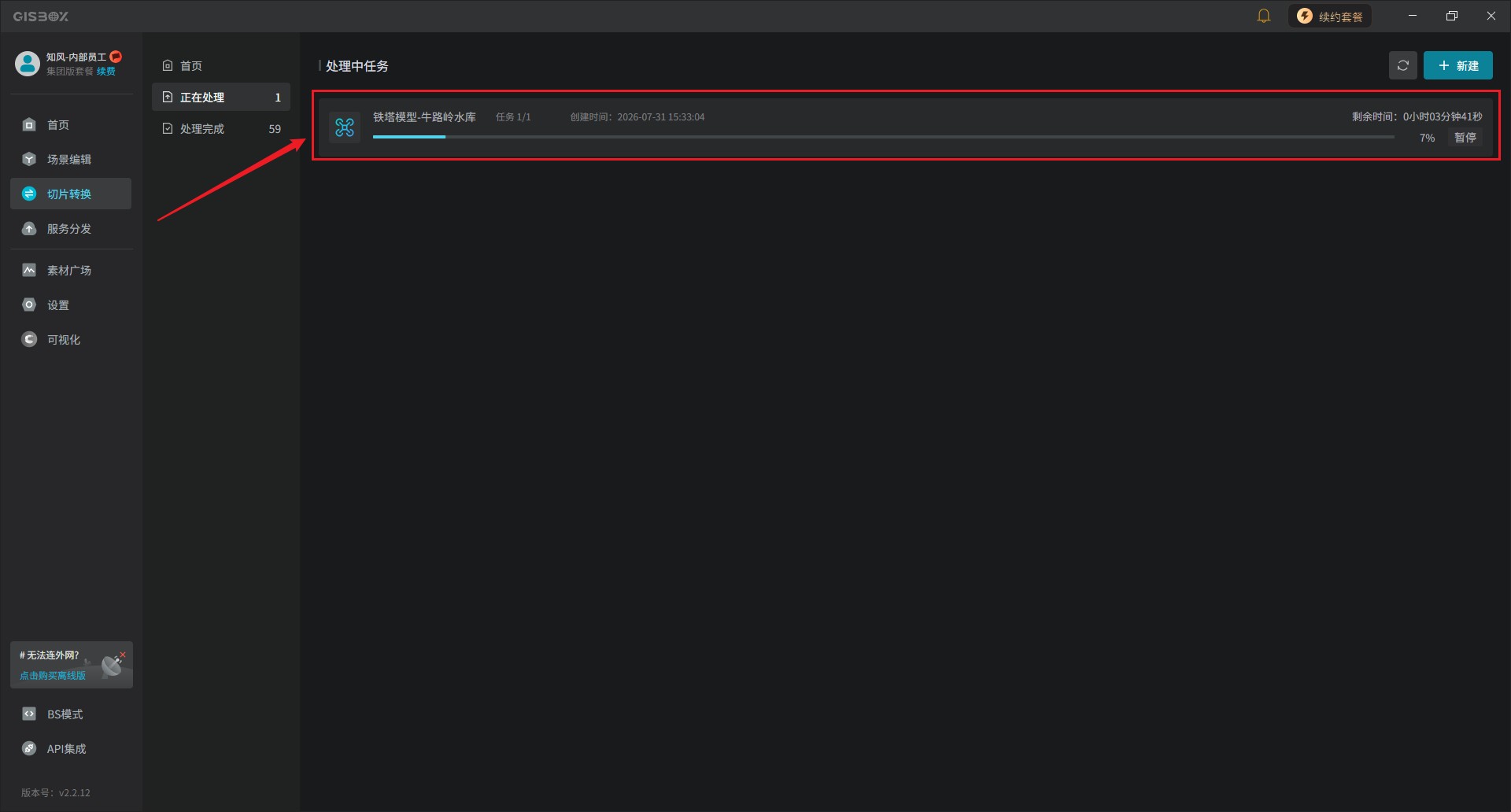Click the 任务 1/1 label
Viewport: 1511px width, 812px height.
(513, 116)
